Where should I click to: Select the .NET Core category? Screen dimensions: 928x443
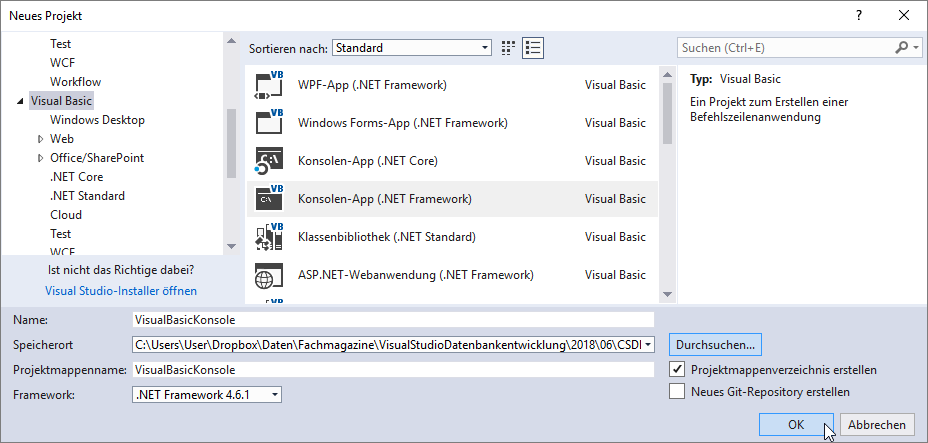(76, 176)
